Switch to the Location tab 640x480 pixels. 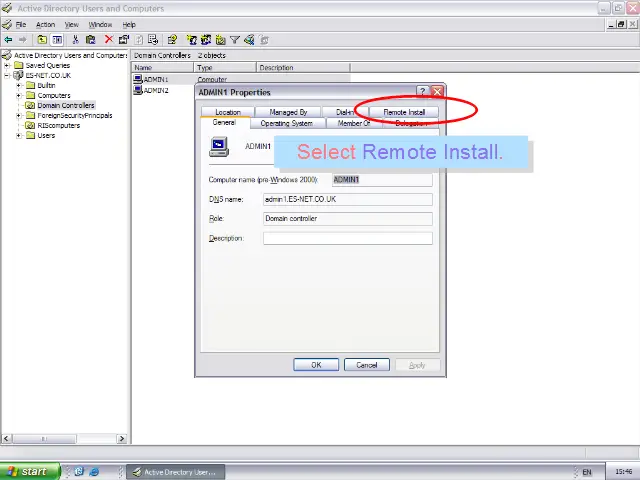228,112
